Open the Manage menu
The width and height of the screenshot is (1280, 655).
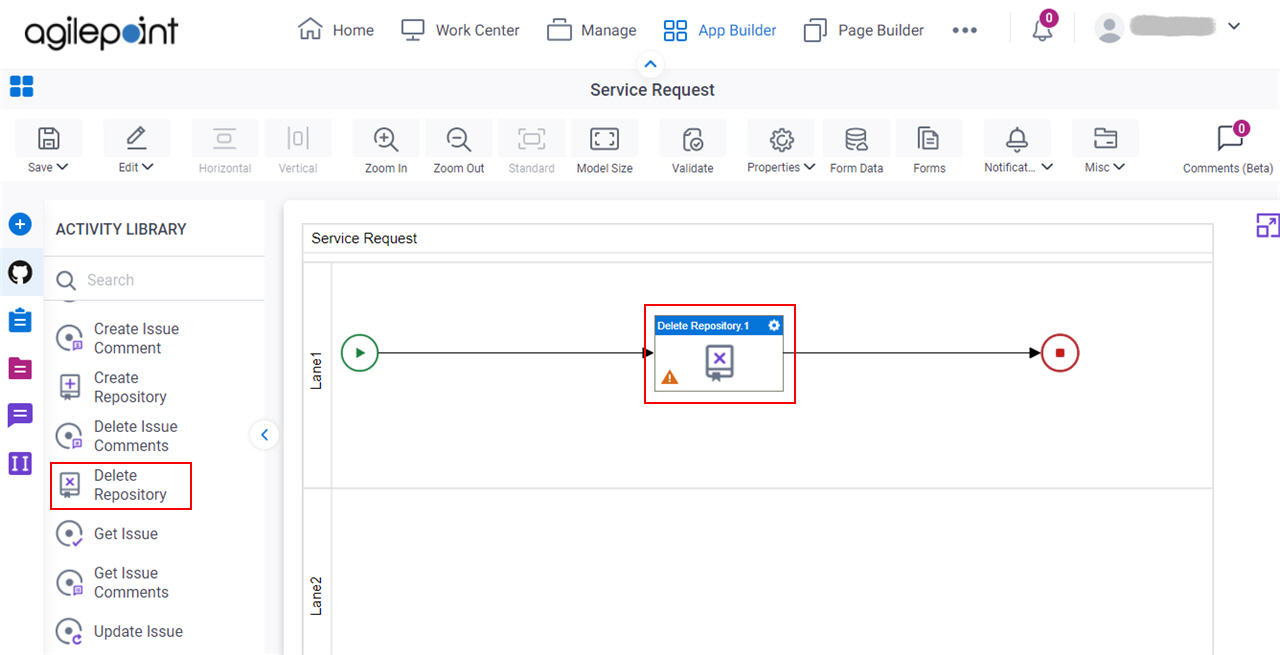pos(592,30)
